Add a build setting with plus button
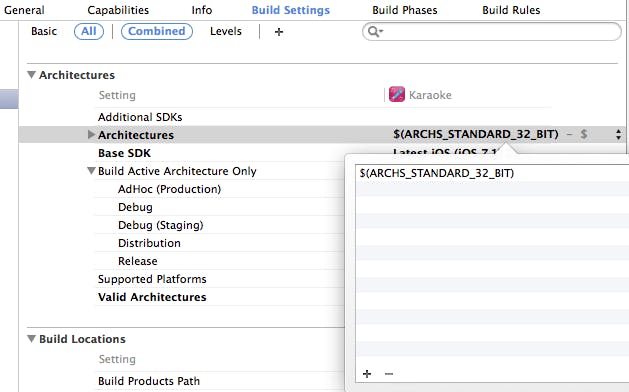 [279, 32]
